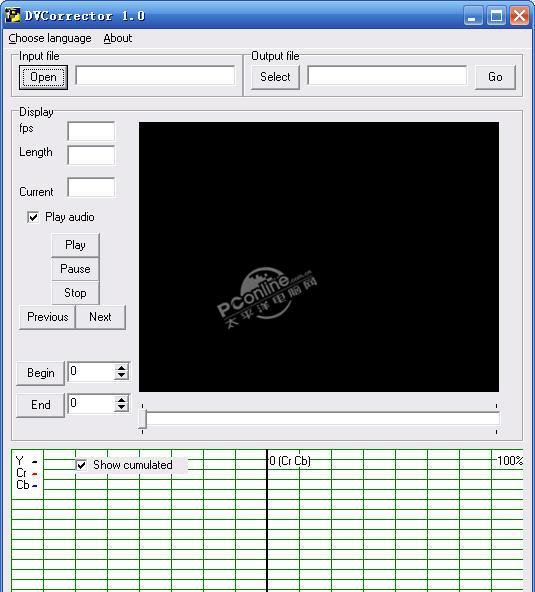This screenshot has width=535, height=592.
Task: Increase the Begin frame spinner value
Action: [x=121, y=368]
